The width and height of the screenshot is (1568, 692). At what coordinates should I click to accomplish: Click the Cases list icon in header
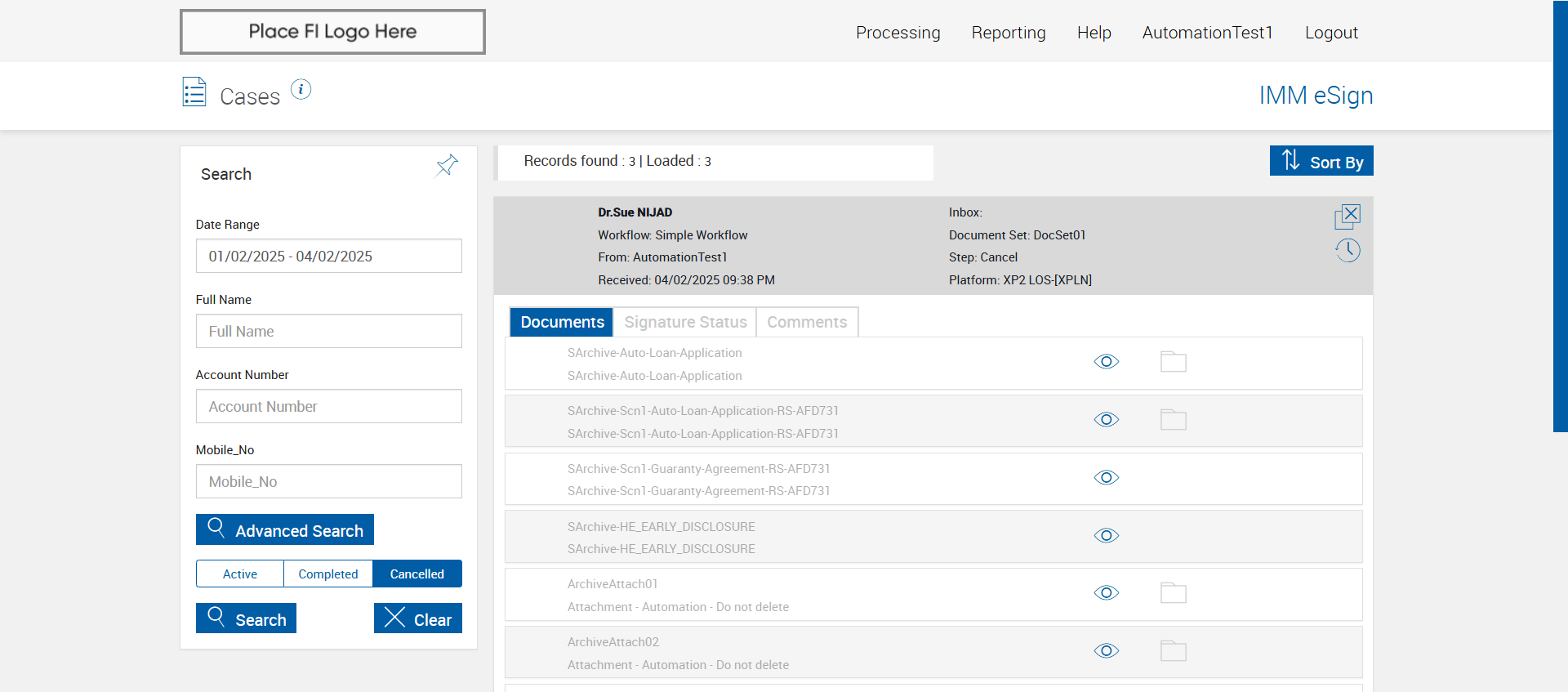(194, 92)
